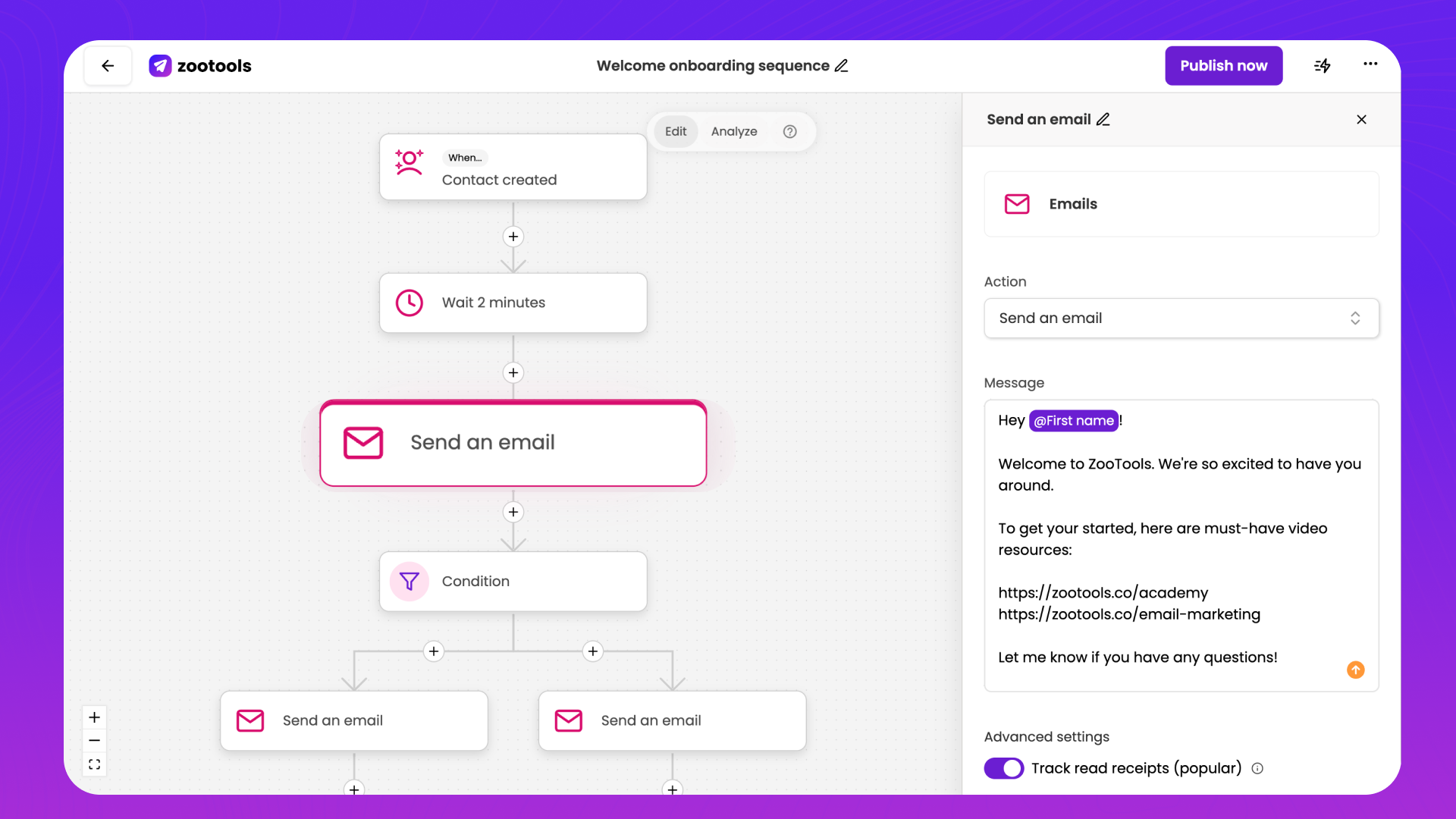
Task: Click the Condition filter icon
Action: [409, 581]
